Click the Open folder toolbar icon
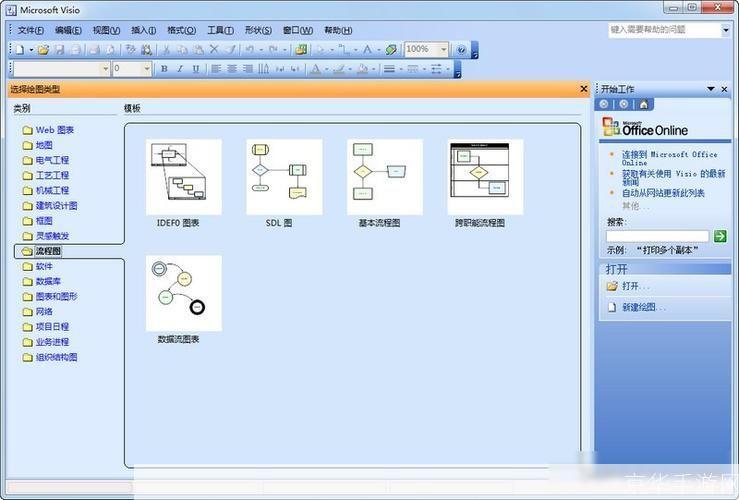Screen dimensions: 739x500 (x=43, y=49)
